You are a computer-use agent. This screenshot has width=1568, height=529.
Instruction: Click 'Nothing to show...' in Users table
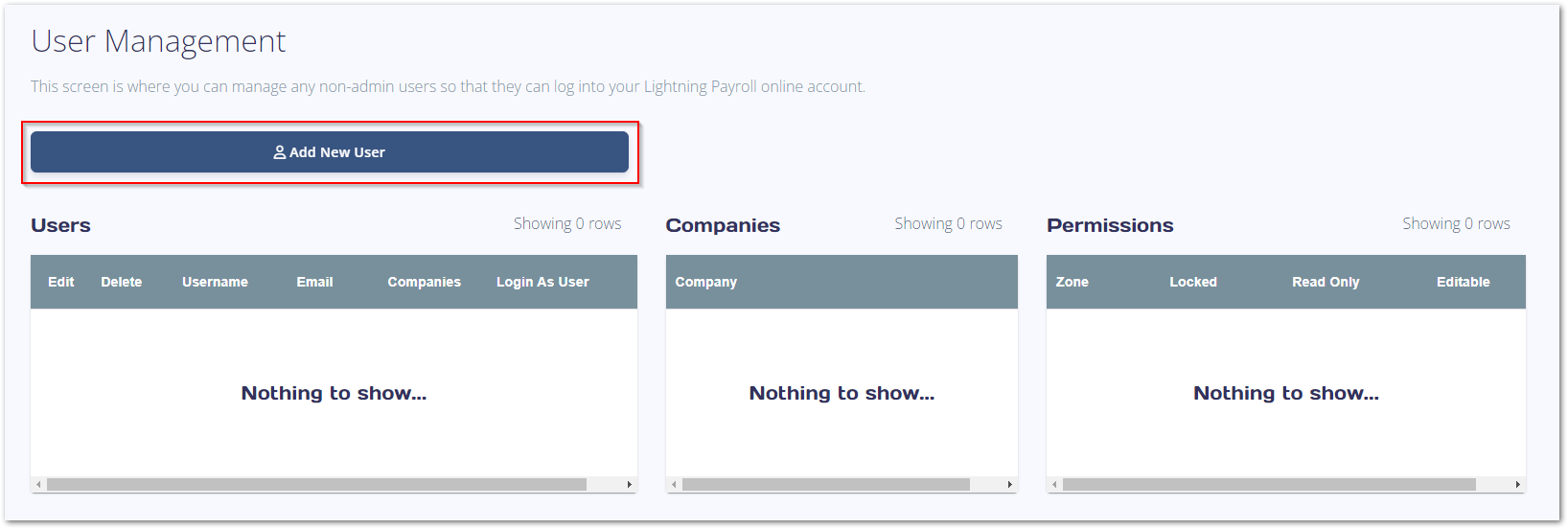point(334,393)
